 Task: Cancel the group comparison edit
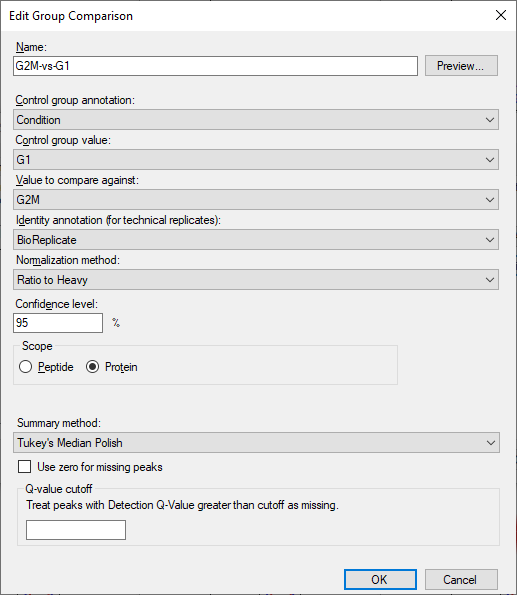[x=461, y=579]
